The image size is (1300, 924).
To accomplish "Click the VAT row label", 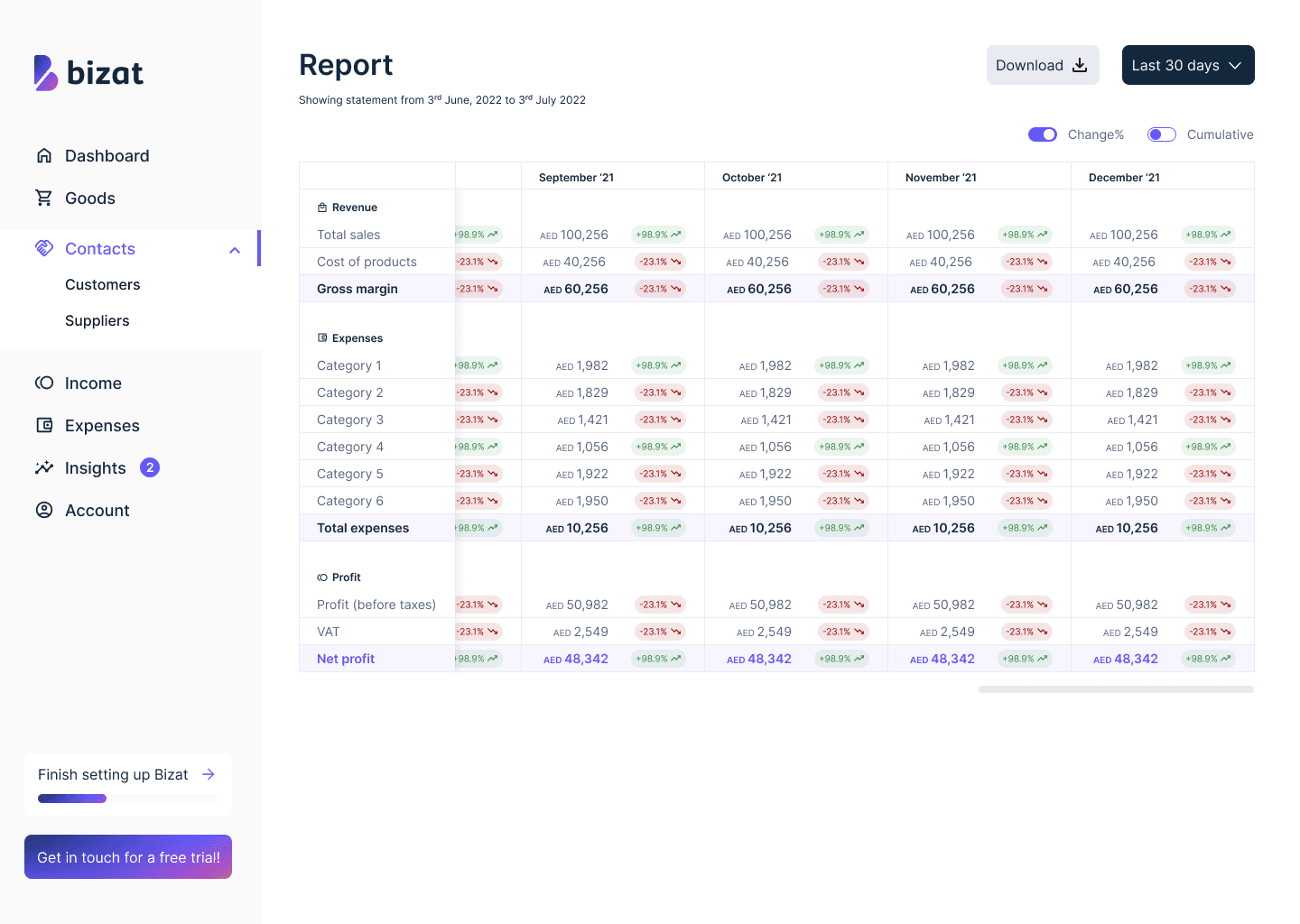I will (329, 632).
